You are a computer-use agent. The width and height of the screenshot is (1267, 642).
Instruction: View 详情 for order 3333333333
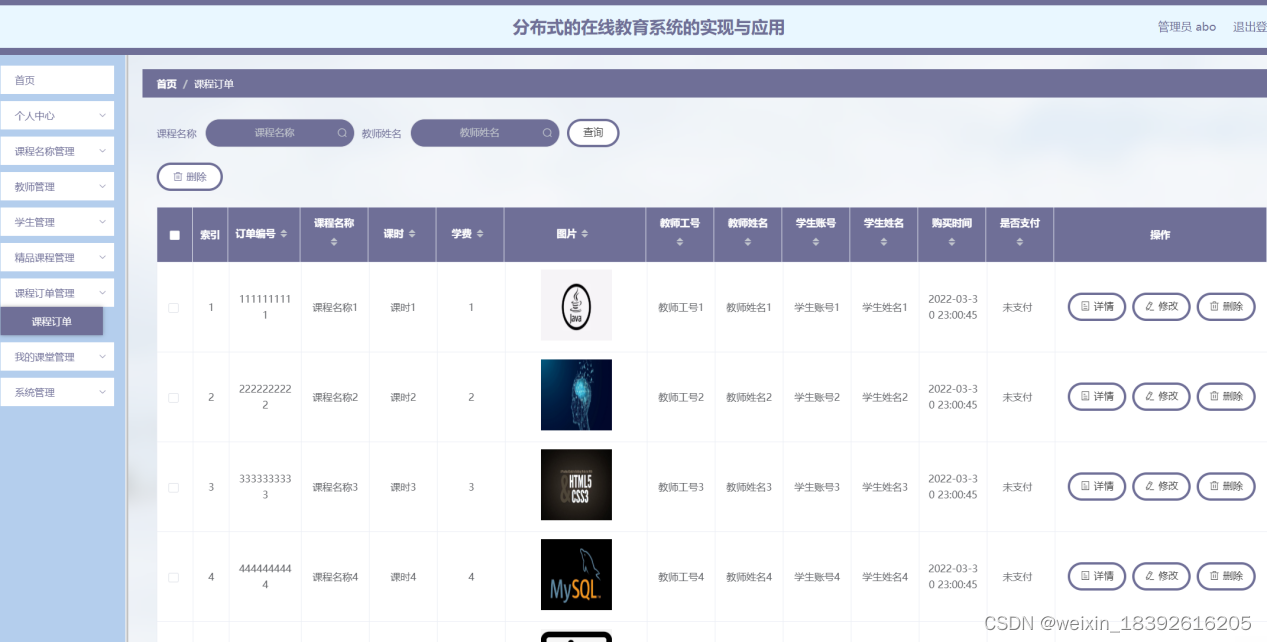1097,486
